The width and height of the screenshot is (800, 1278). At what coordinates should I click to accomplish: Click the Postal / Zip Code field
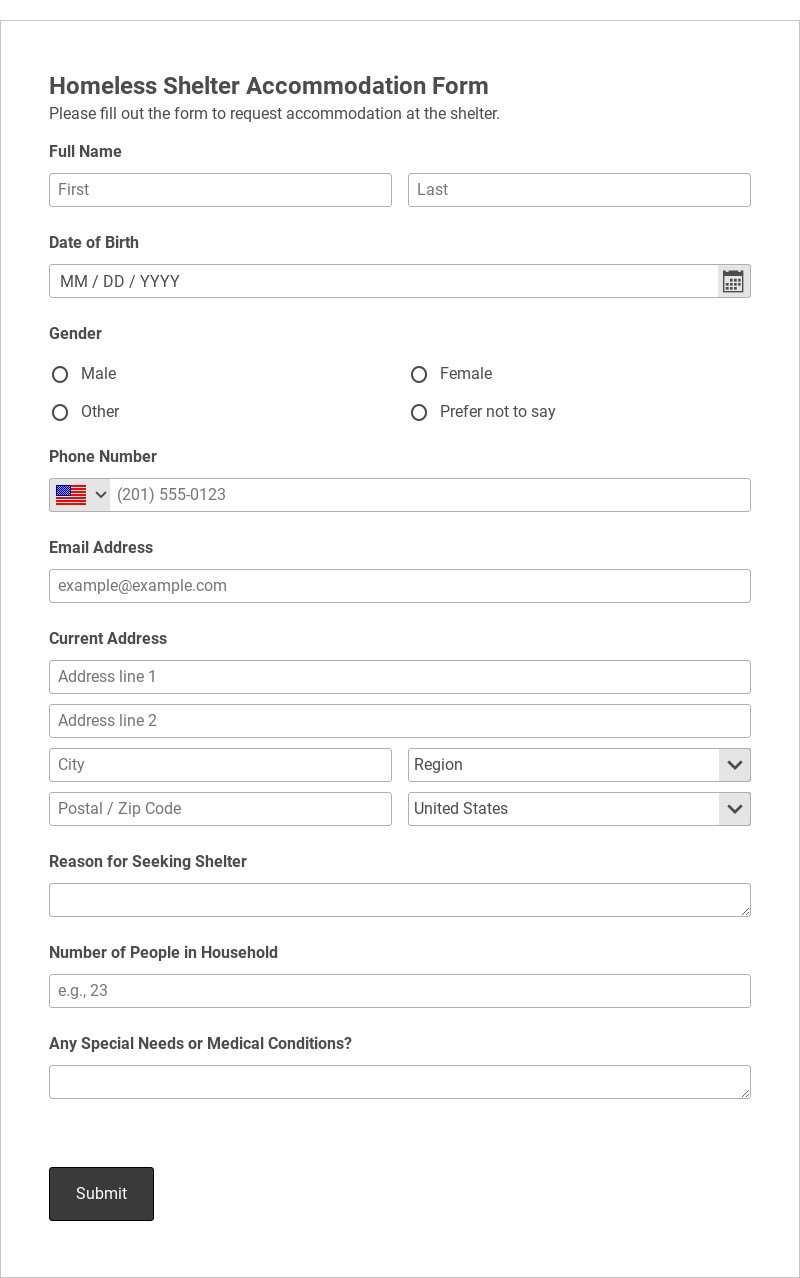[220, 809]
